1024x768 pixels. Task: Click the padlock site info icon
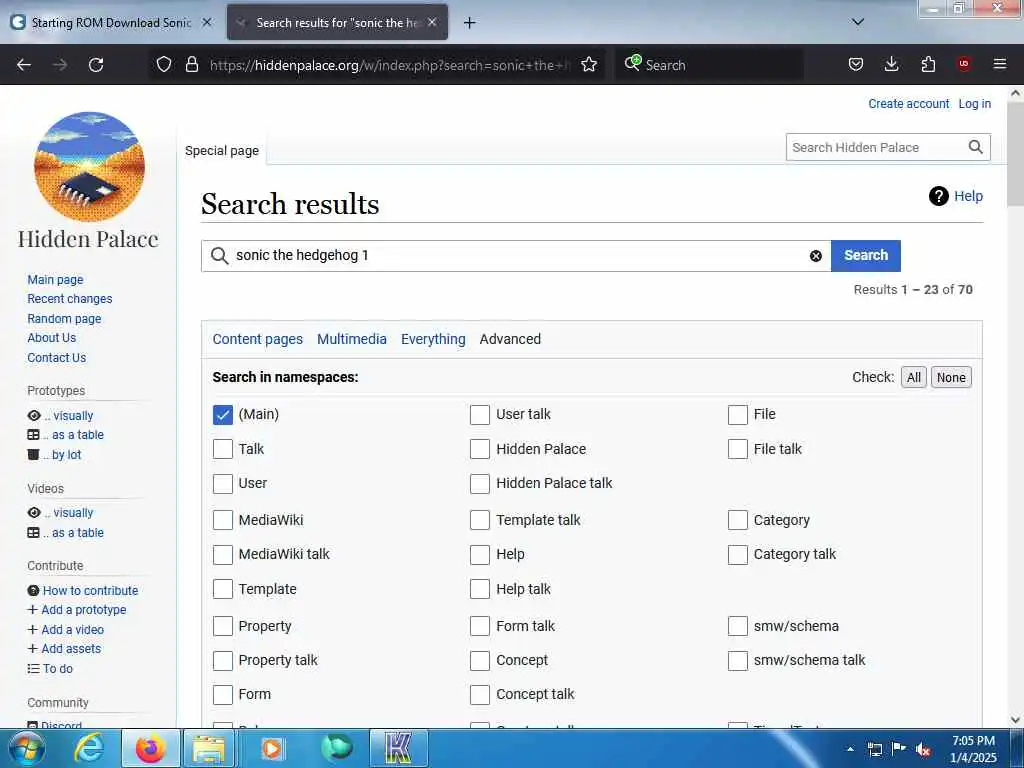tap(191, 65)
